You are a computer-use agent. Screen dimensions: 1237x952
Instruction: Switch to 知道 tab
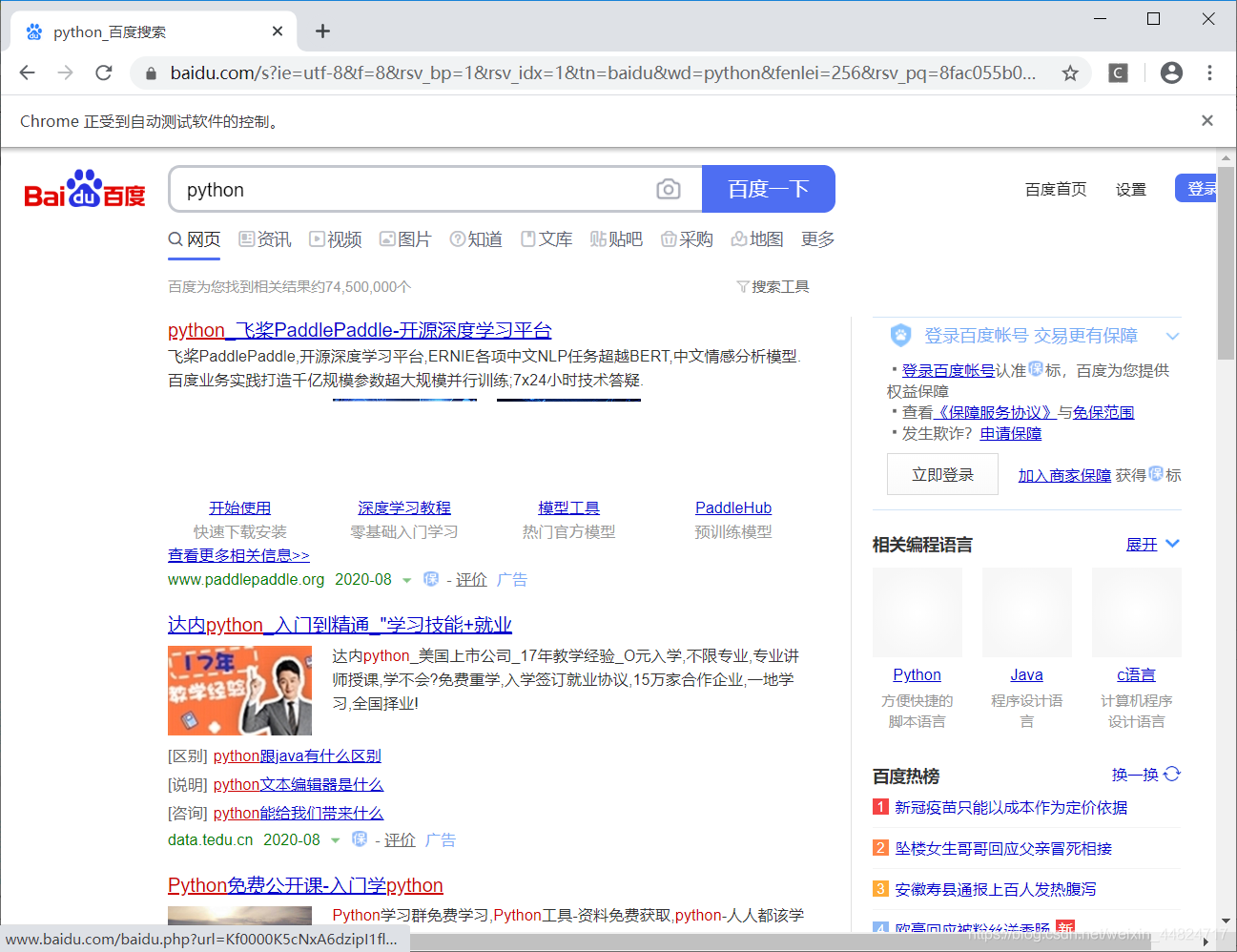click(476, 239)
